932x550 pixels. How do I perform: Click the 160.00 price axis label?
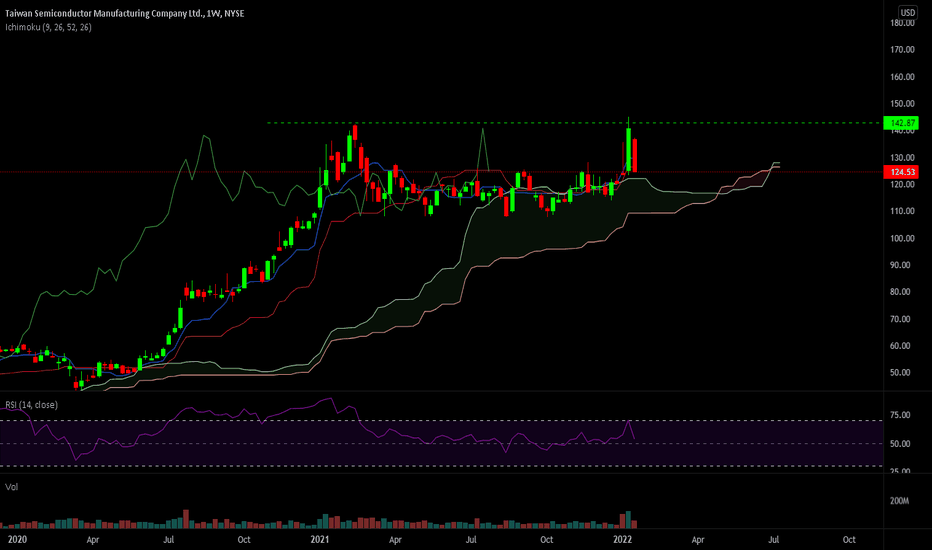tap(902, 77)
